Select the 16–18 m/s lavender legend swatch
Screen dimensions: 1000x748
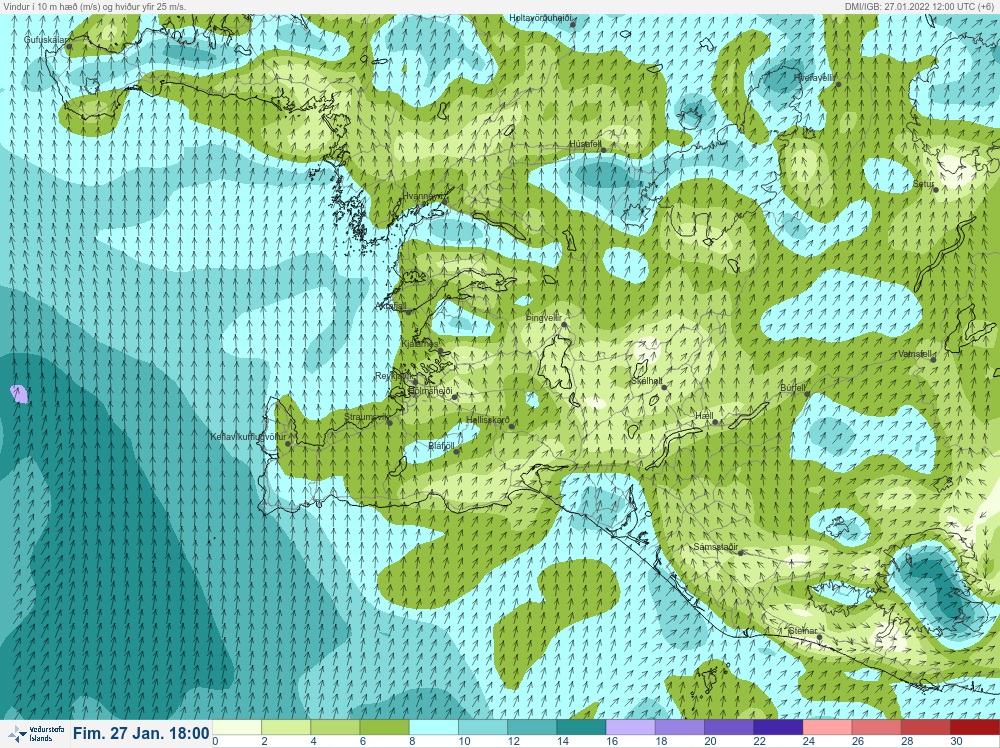point(629,728)
